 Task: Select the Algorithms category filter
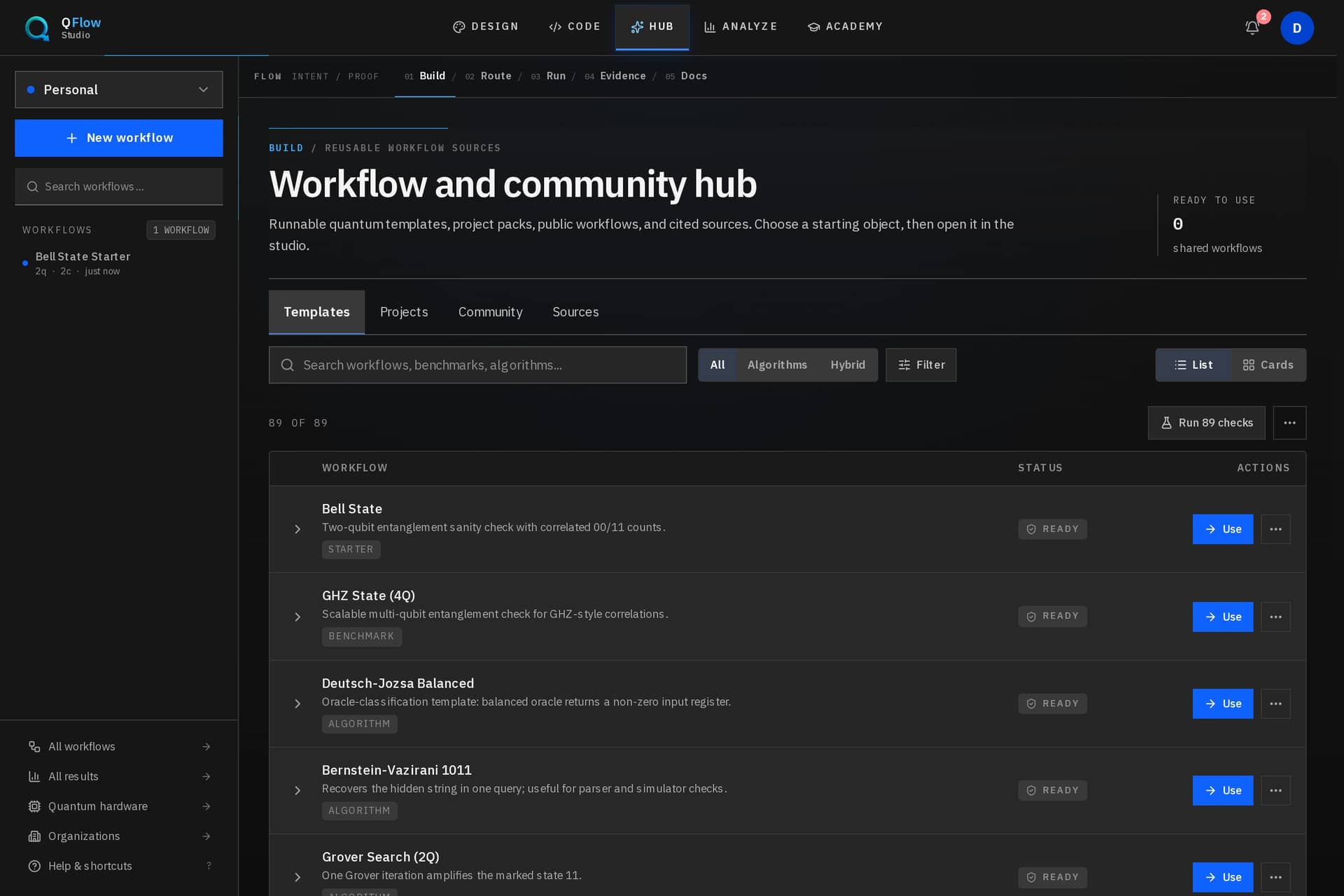[777, 365]
